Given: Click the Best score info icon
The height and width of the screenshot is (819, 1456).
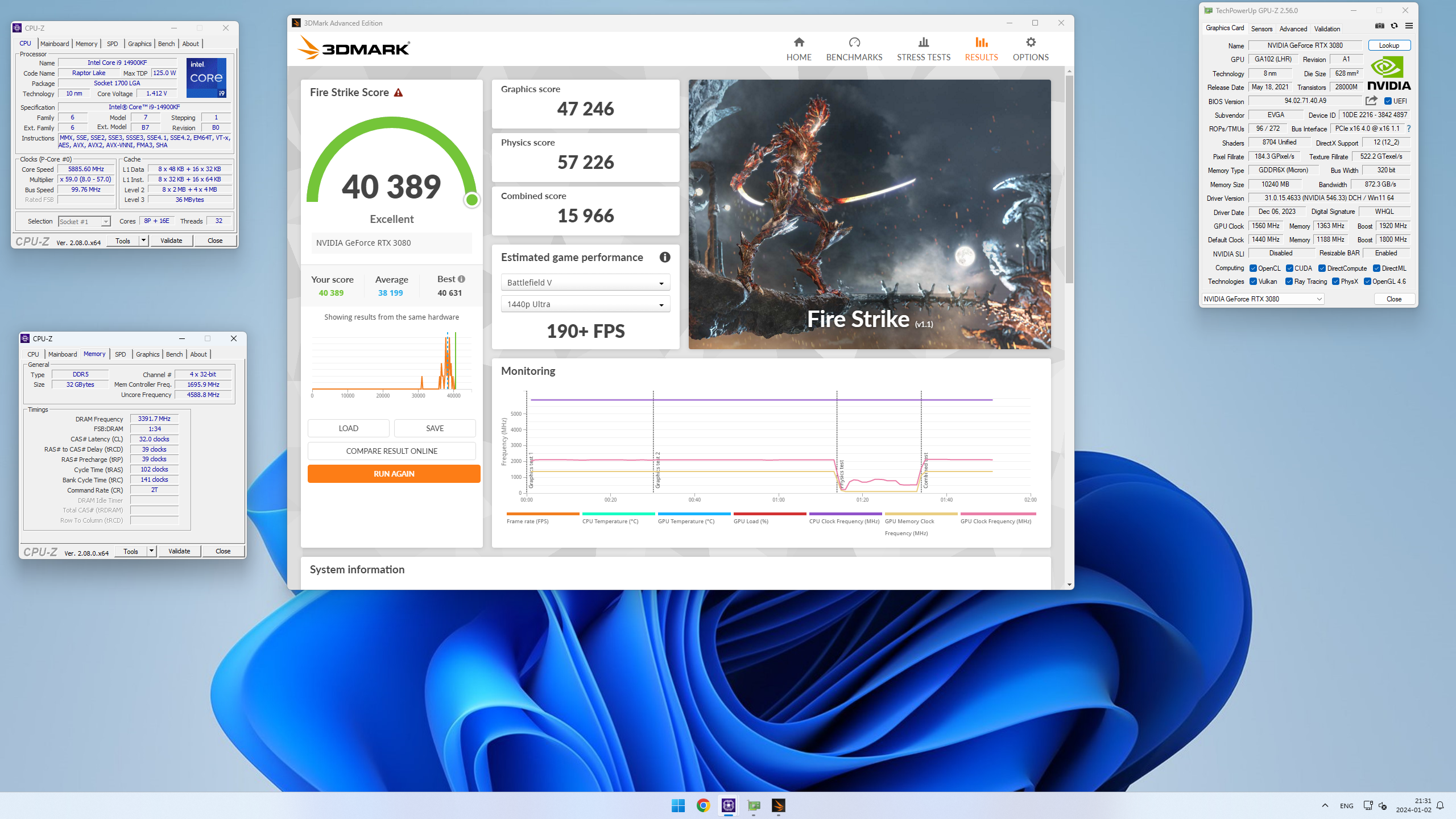Looking at the screenshot, I should tap(461, 279).
